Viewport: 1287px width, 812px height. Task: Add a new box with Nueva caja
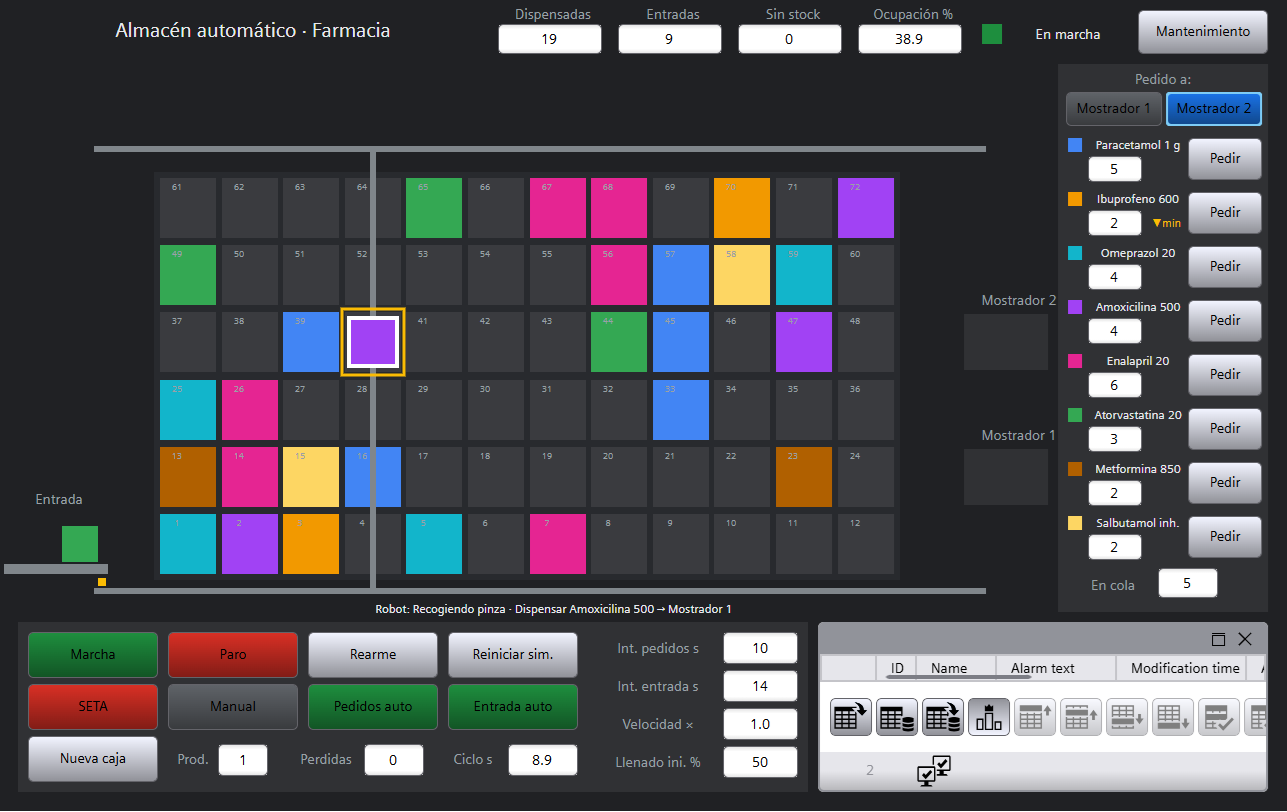[x=93, y=758]
